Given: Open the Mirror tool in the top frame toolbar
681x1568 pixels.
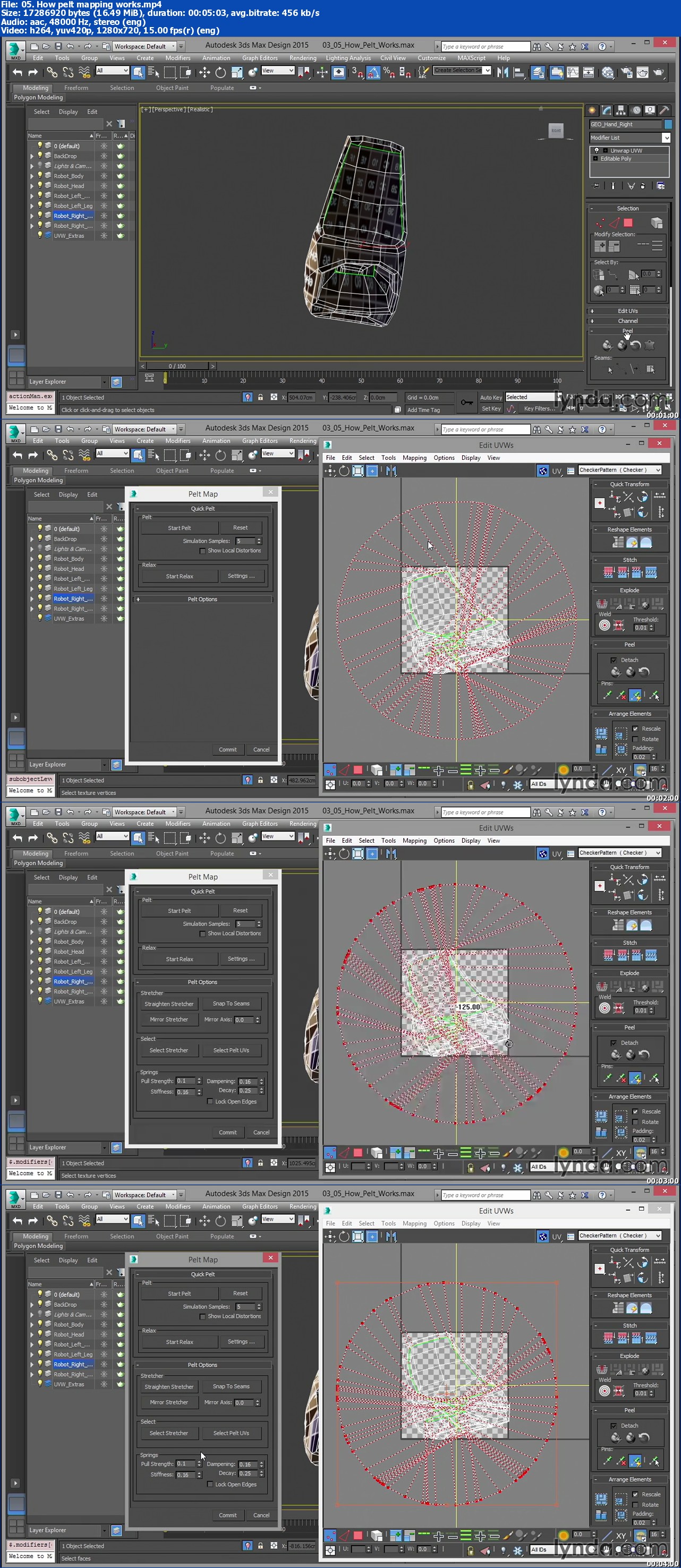Looking at the screenshot, I should point(503,72).
